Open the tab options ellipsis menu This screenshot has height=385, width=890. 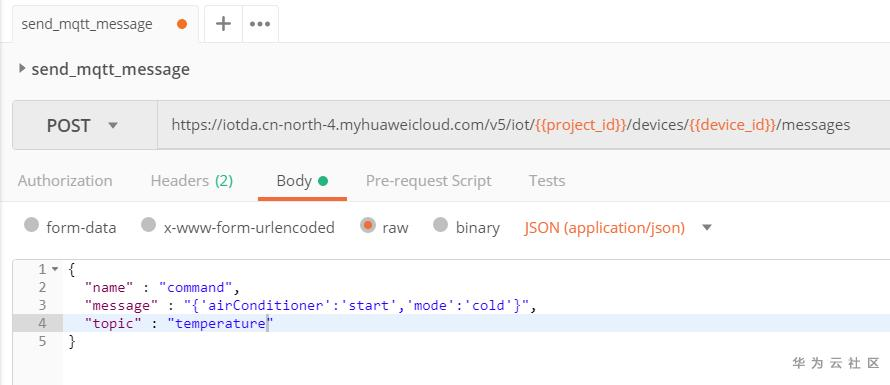click(x=260, y=24)
